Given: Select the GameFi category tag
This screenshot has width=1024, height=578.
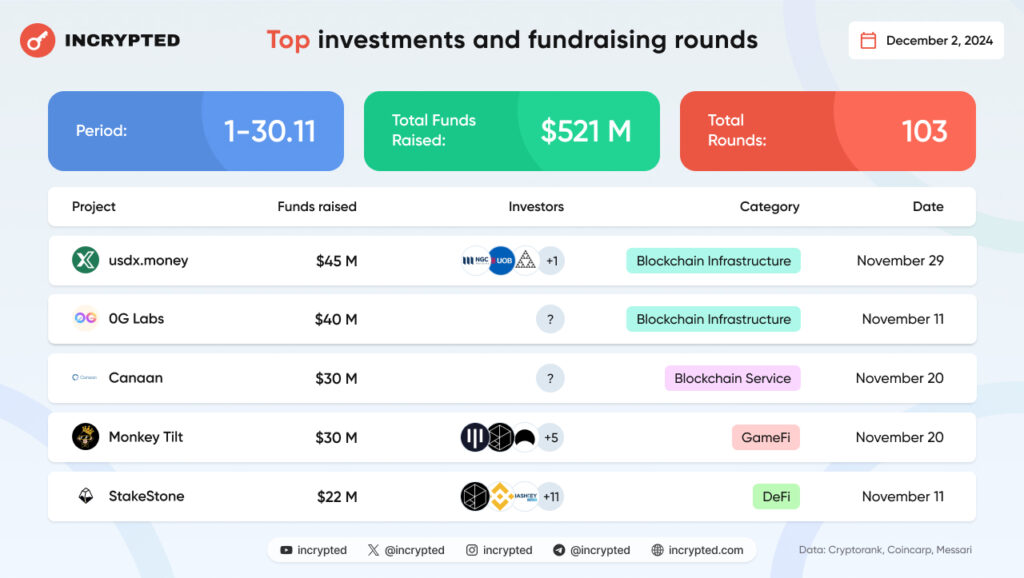Looking at the screenshot, I should (x=766, y=437).
